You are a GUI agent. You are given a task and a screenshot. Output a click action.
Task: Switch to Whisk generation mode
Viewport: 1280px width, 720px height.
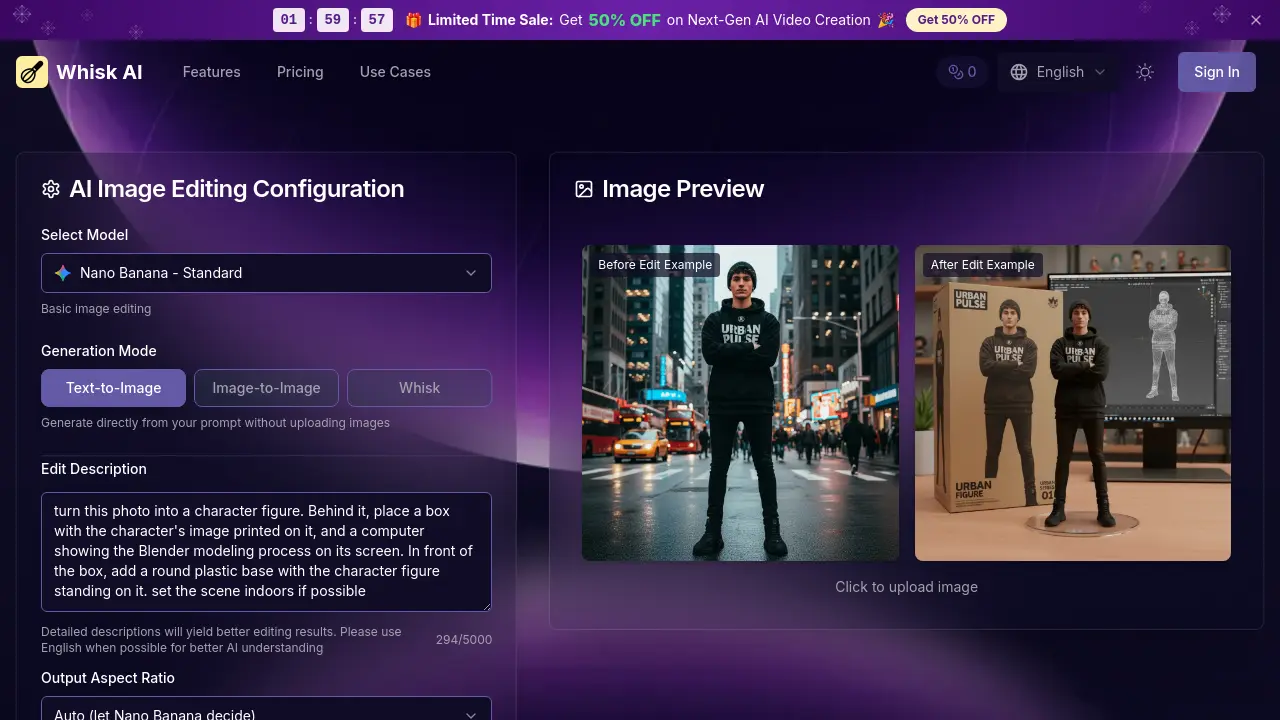[419, 388]
